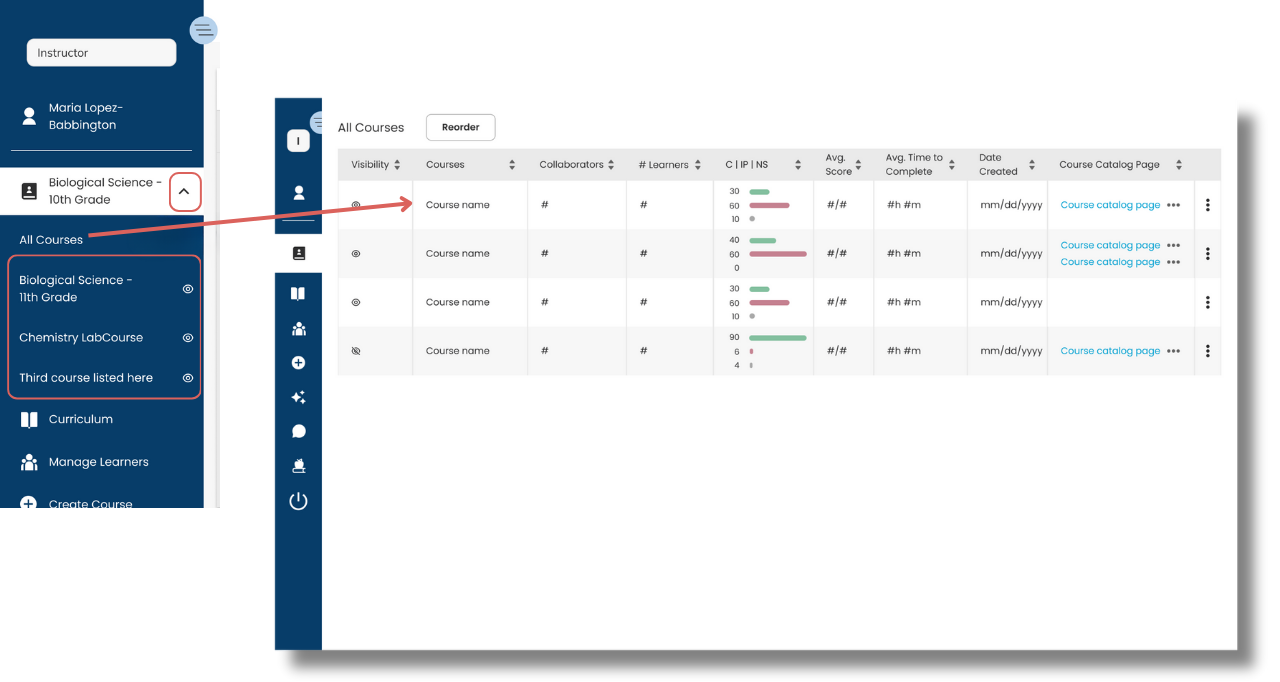Viewport: 1280px width, 682px height.
Task: Sort by the Courses column arrows
Action: (512, 165)
